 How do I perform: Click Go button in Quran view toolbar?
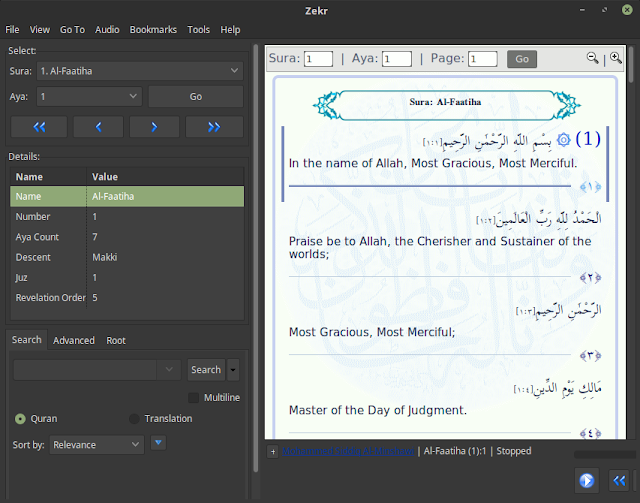pos(522,59)
